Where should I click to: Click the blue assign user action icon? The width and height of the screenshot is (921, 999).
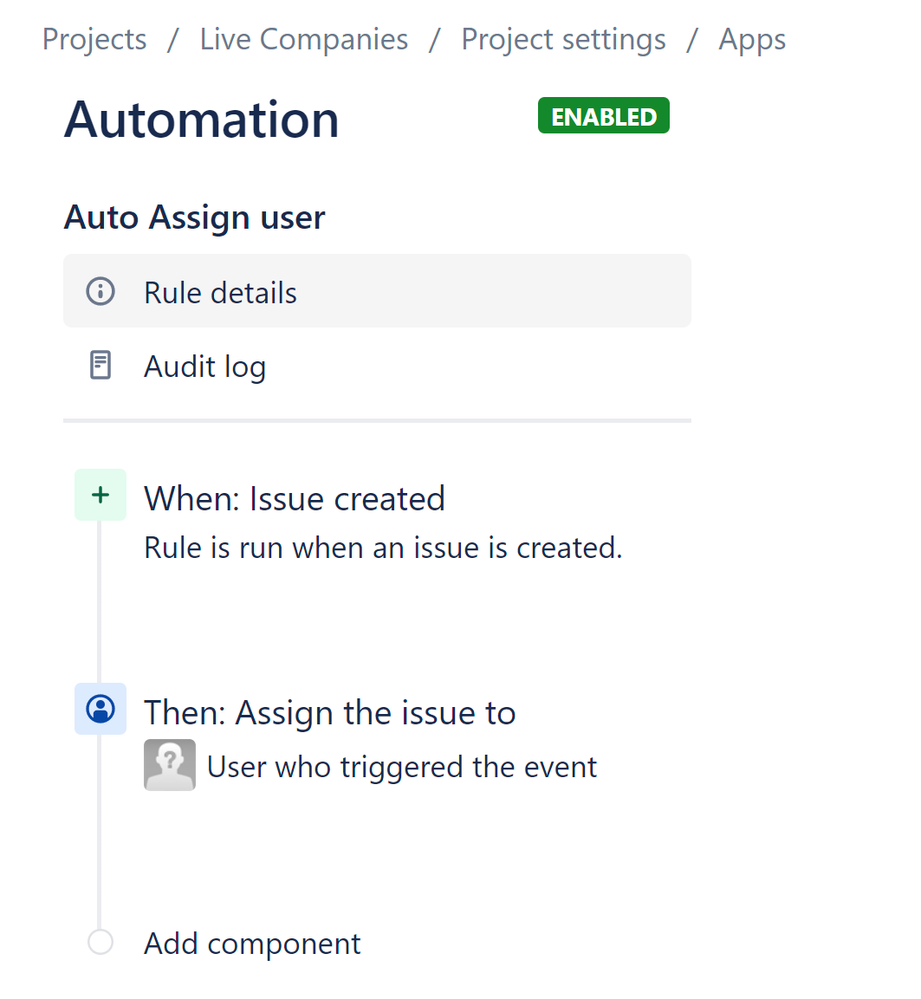pos(101,709)
